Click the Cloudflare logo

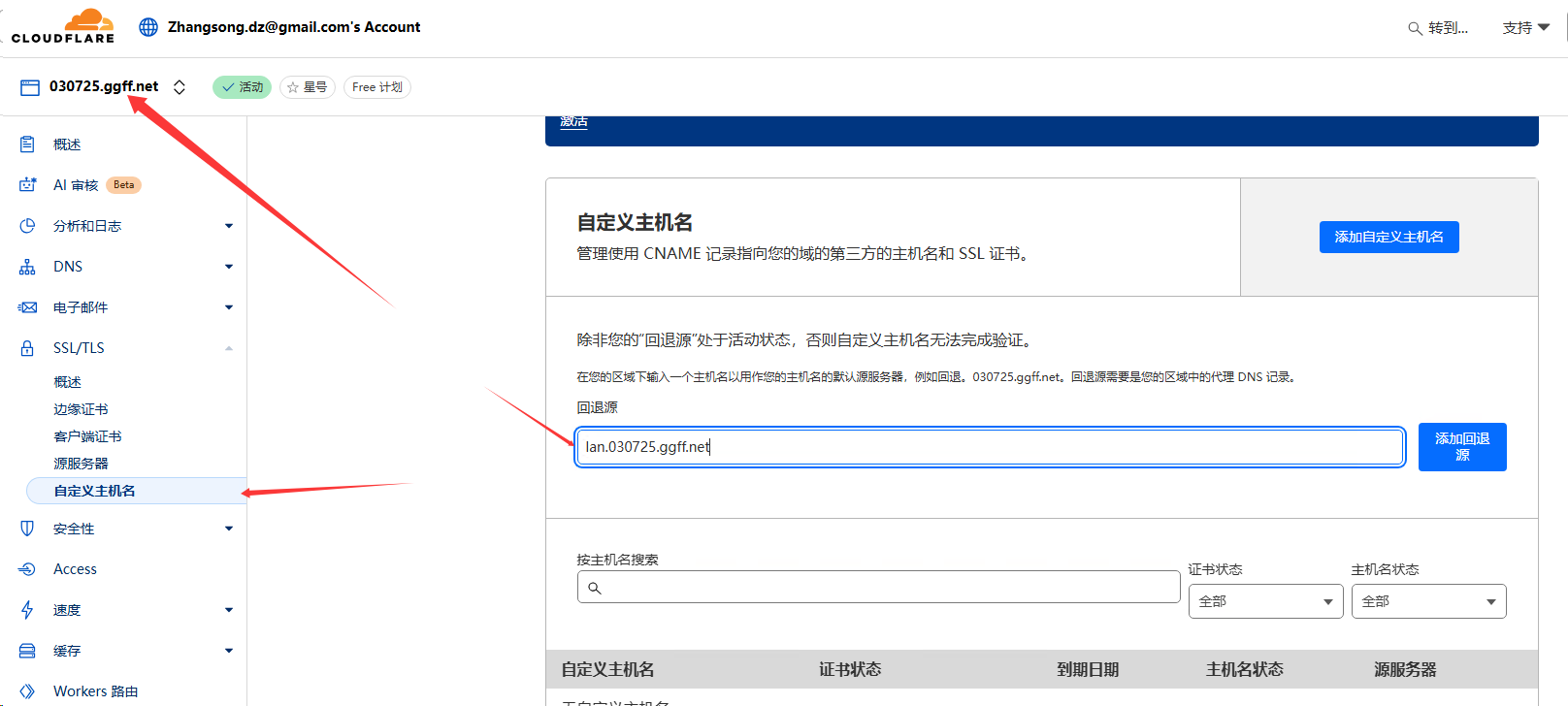(63, 26)
